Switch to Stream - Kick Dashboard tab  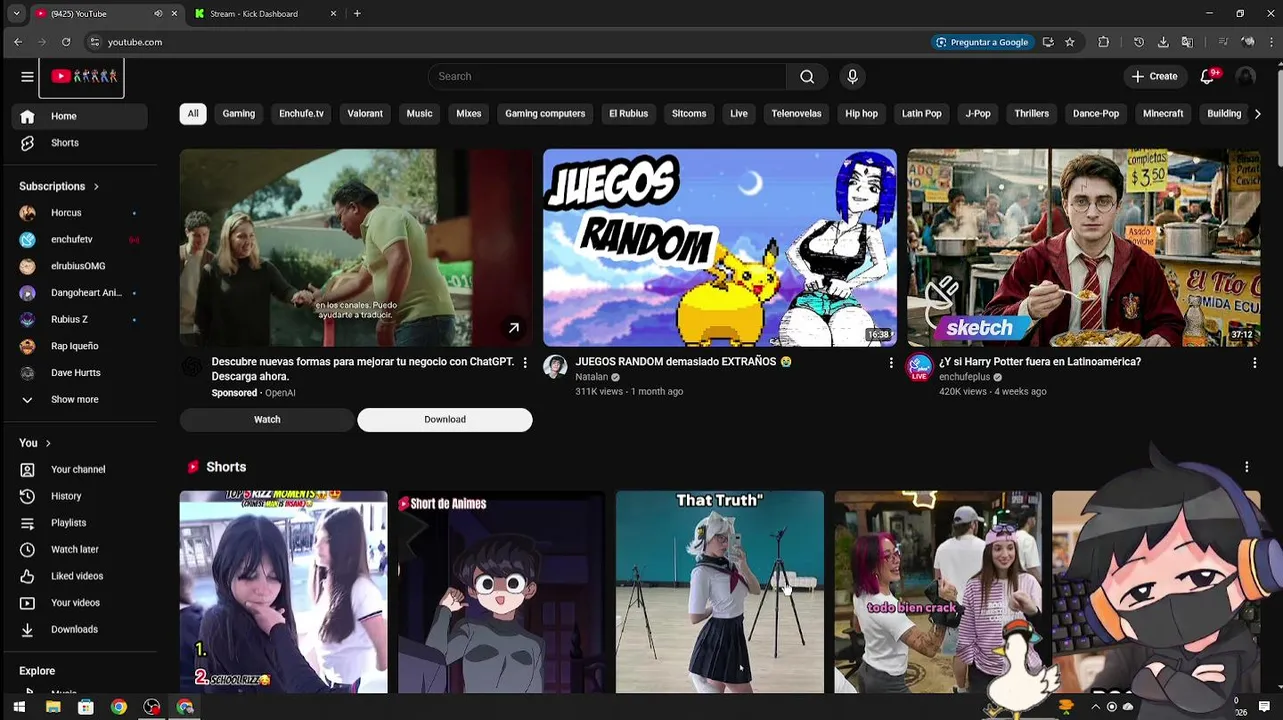tap(265, 14)
